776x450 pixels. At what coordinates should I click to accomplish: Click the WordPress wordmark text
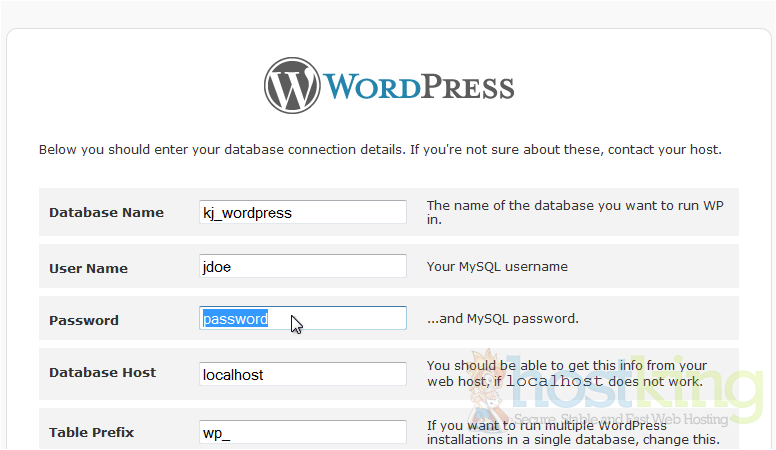pos(420,86)
